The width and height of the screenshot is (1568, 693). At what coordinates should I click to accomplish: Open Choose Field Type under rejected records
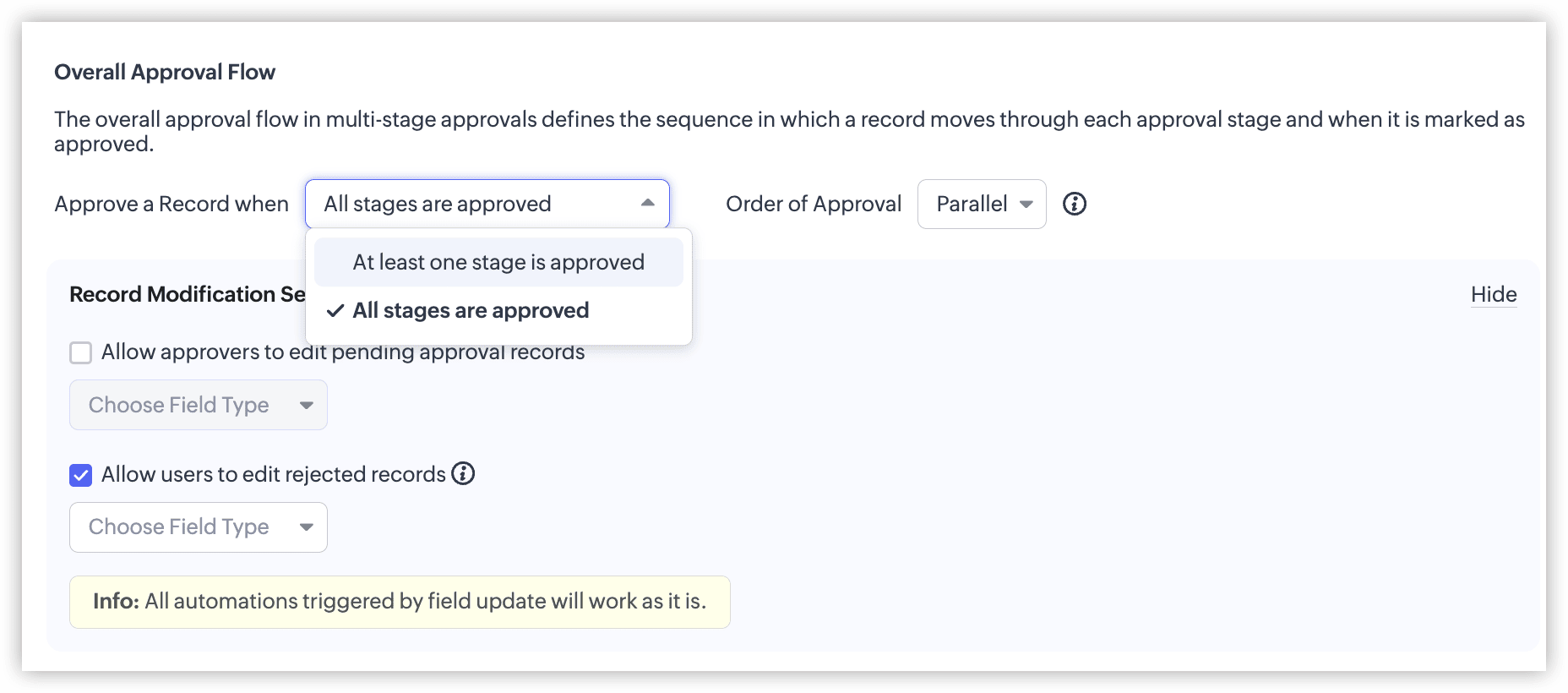199,527
